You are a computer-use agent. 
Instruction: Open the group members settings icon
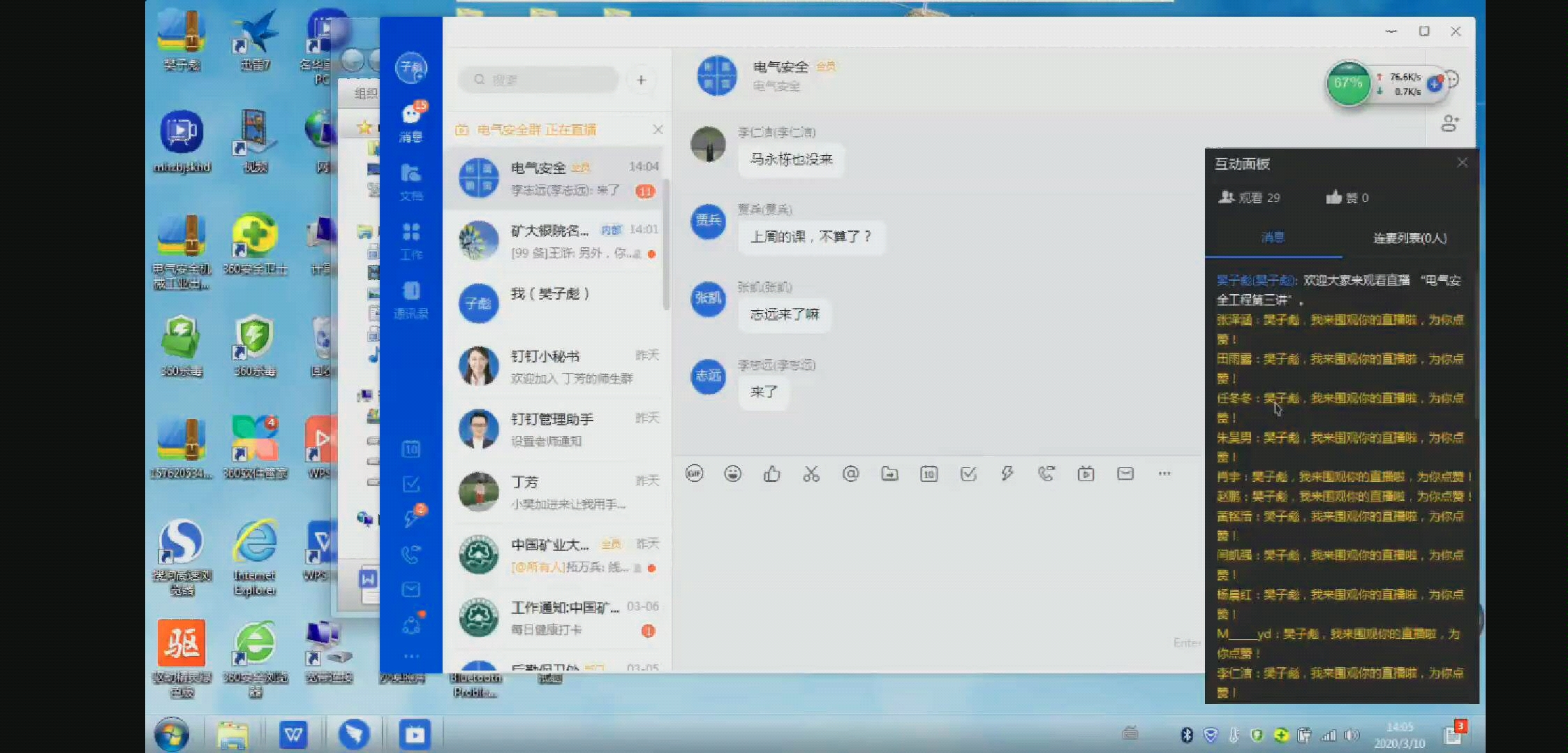coord(1450,124)
